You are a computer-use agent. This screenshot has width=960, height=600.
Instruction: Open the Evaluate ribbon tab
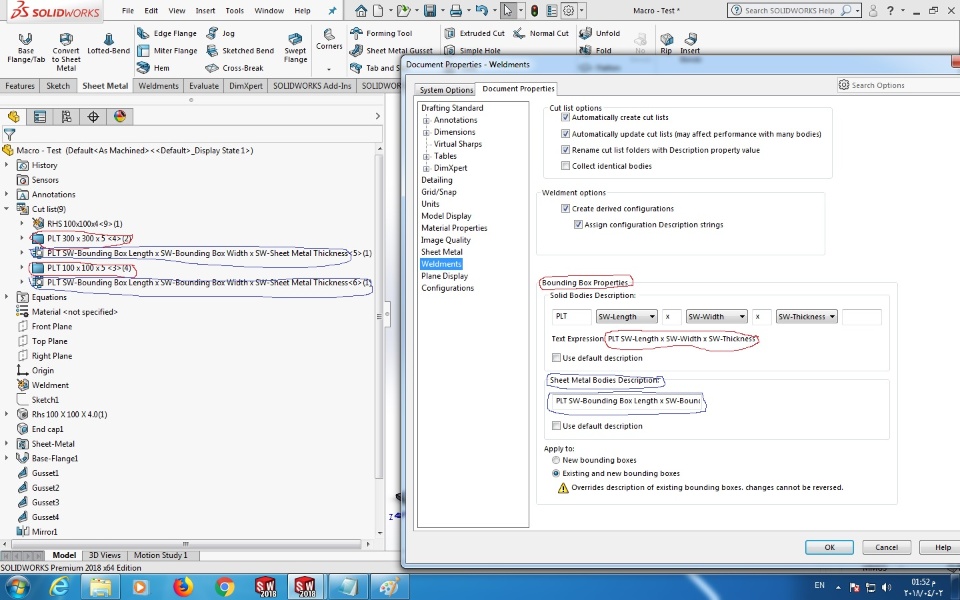coord(204,86)
